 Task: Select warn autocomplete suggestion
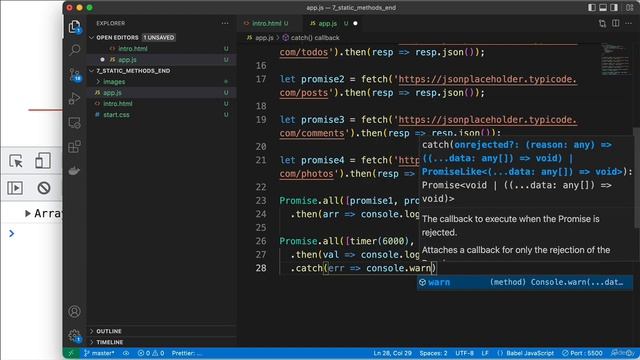[x=525, y=282]
